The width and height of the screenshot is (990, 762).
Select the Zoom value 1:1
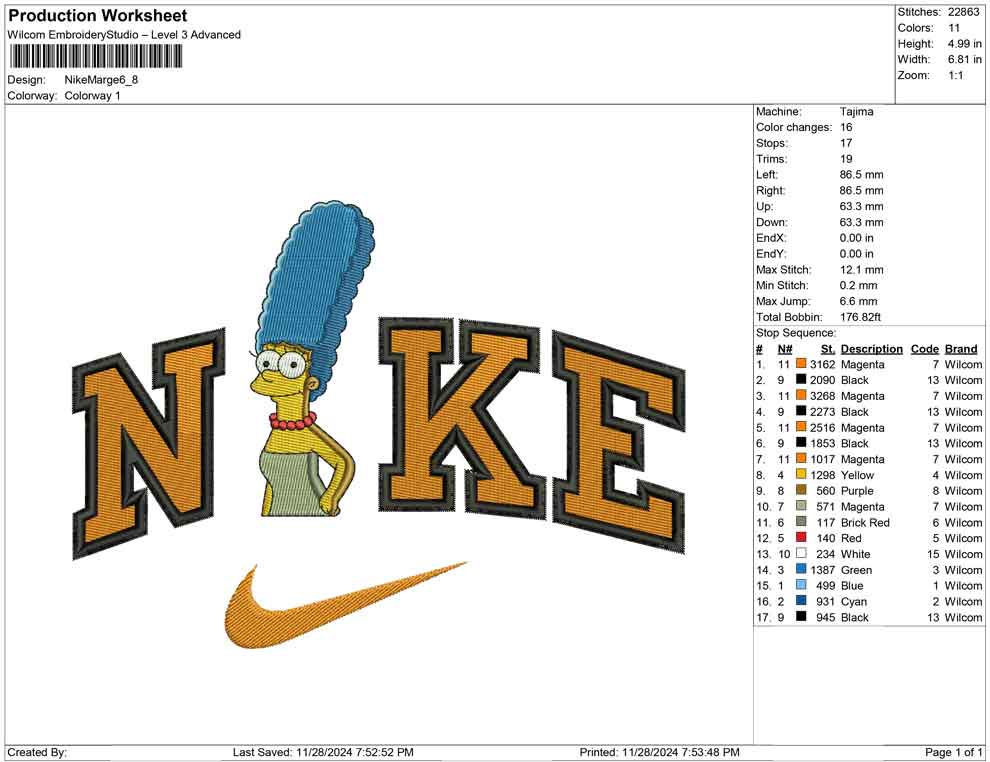pos(955,75)
